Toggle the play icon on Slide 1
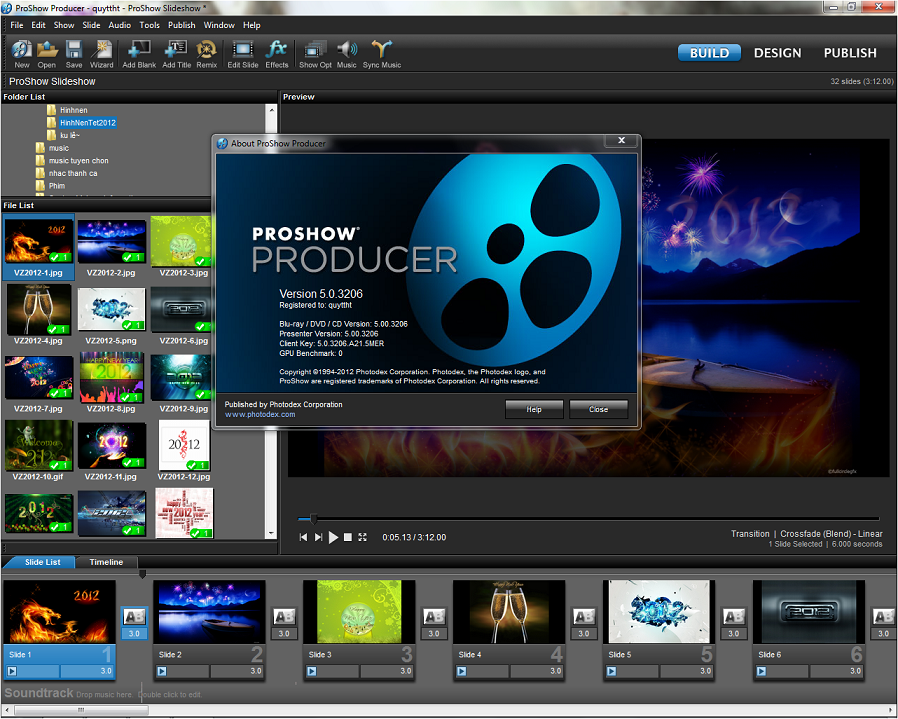This screenshot has width=898, height=719. 12,671
